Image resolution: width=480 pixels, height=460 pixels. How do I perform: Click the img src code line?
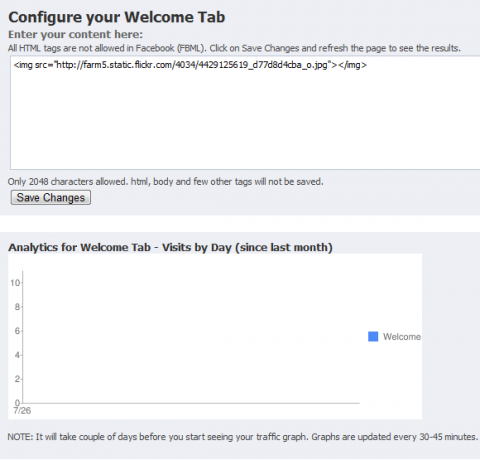[190, 65]
